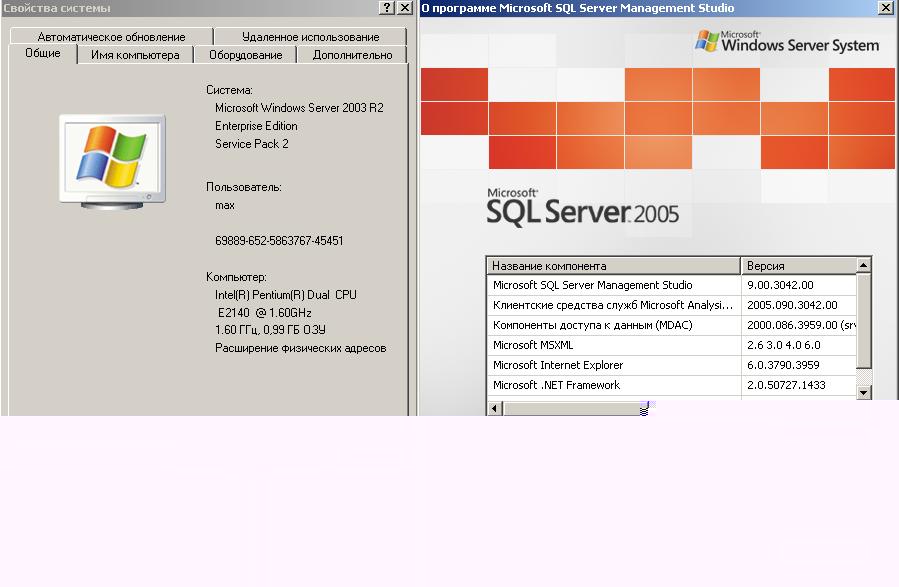Image resolution: width=899 pixels, height=587 pixels.
Task: Click the component list scroll up arrow
Action: click(x=864, y=266)
